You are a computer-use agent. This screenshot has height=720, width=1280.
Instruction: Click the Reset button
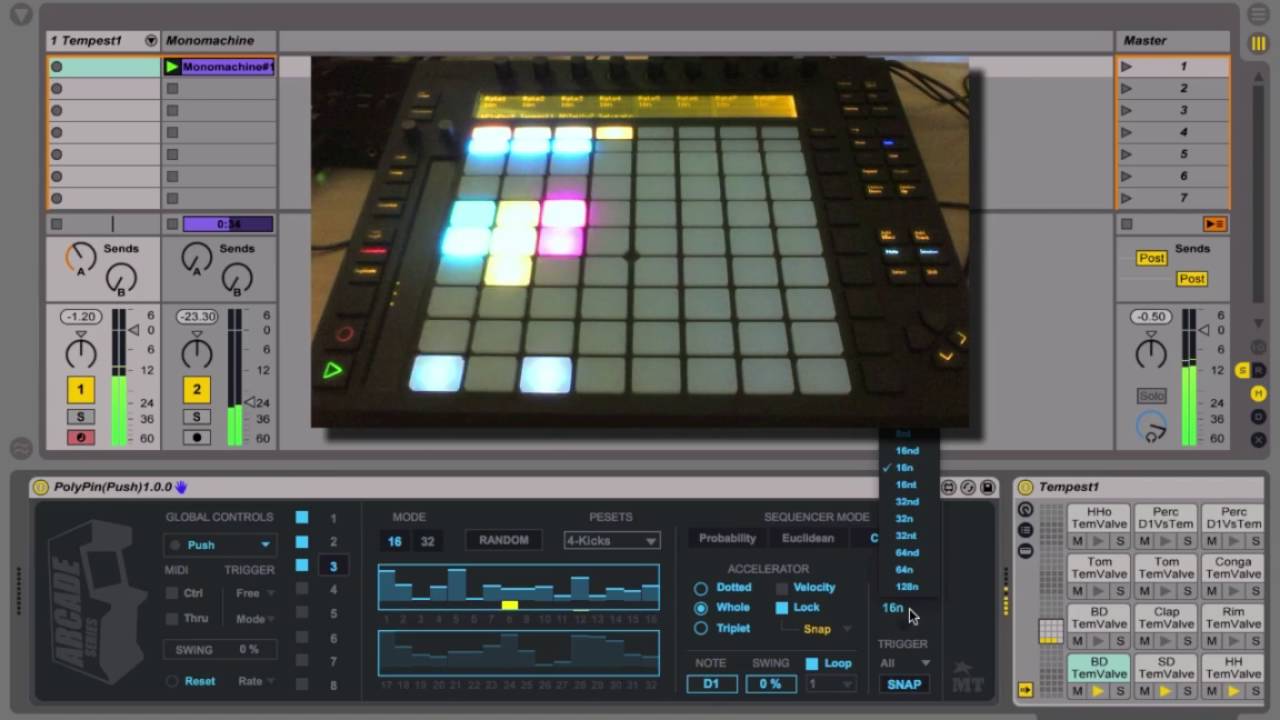[x=199, y=681]
